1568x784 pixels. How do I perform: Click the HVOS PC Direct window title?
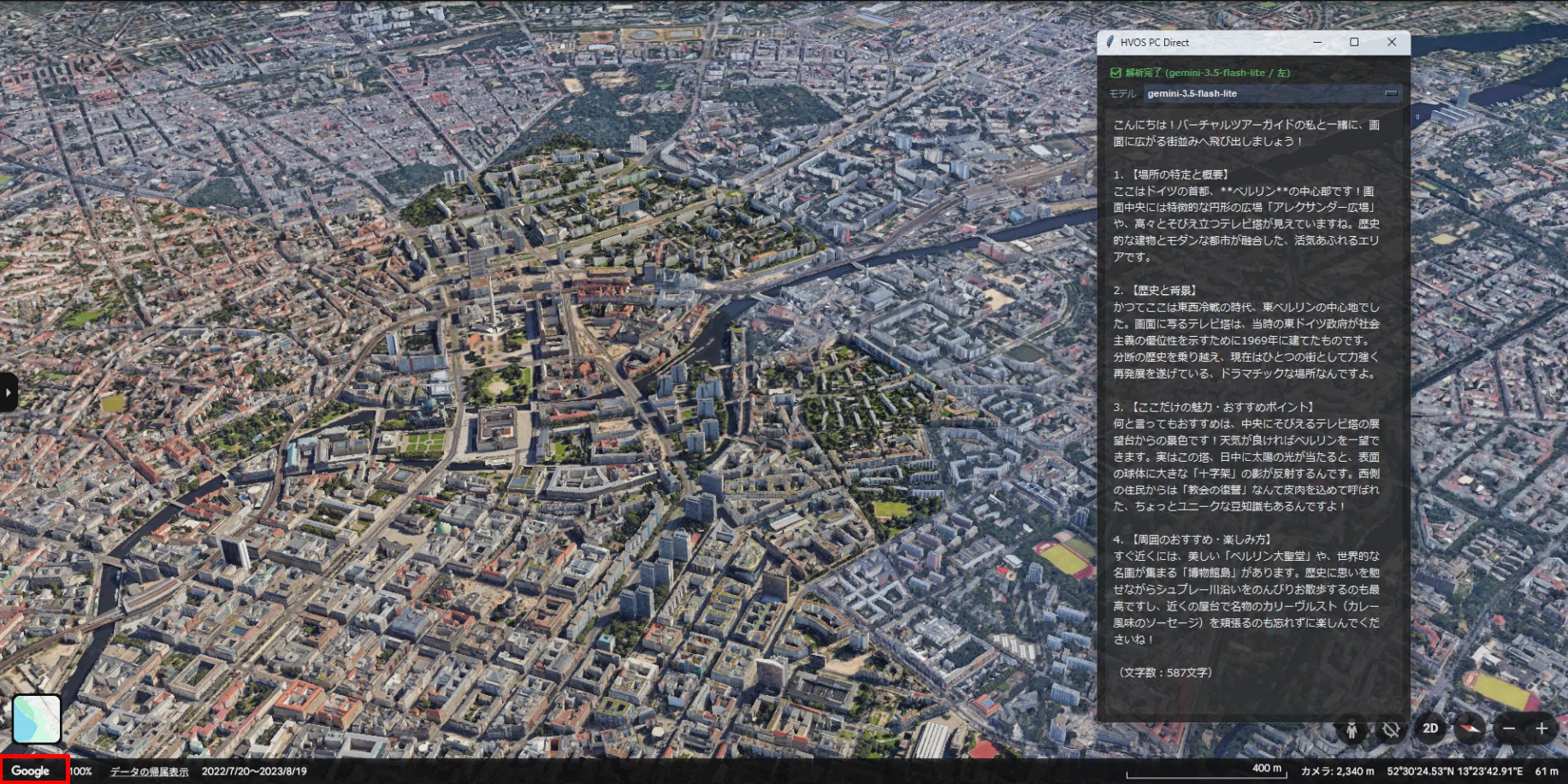coord(1155,42)
